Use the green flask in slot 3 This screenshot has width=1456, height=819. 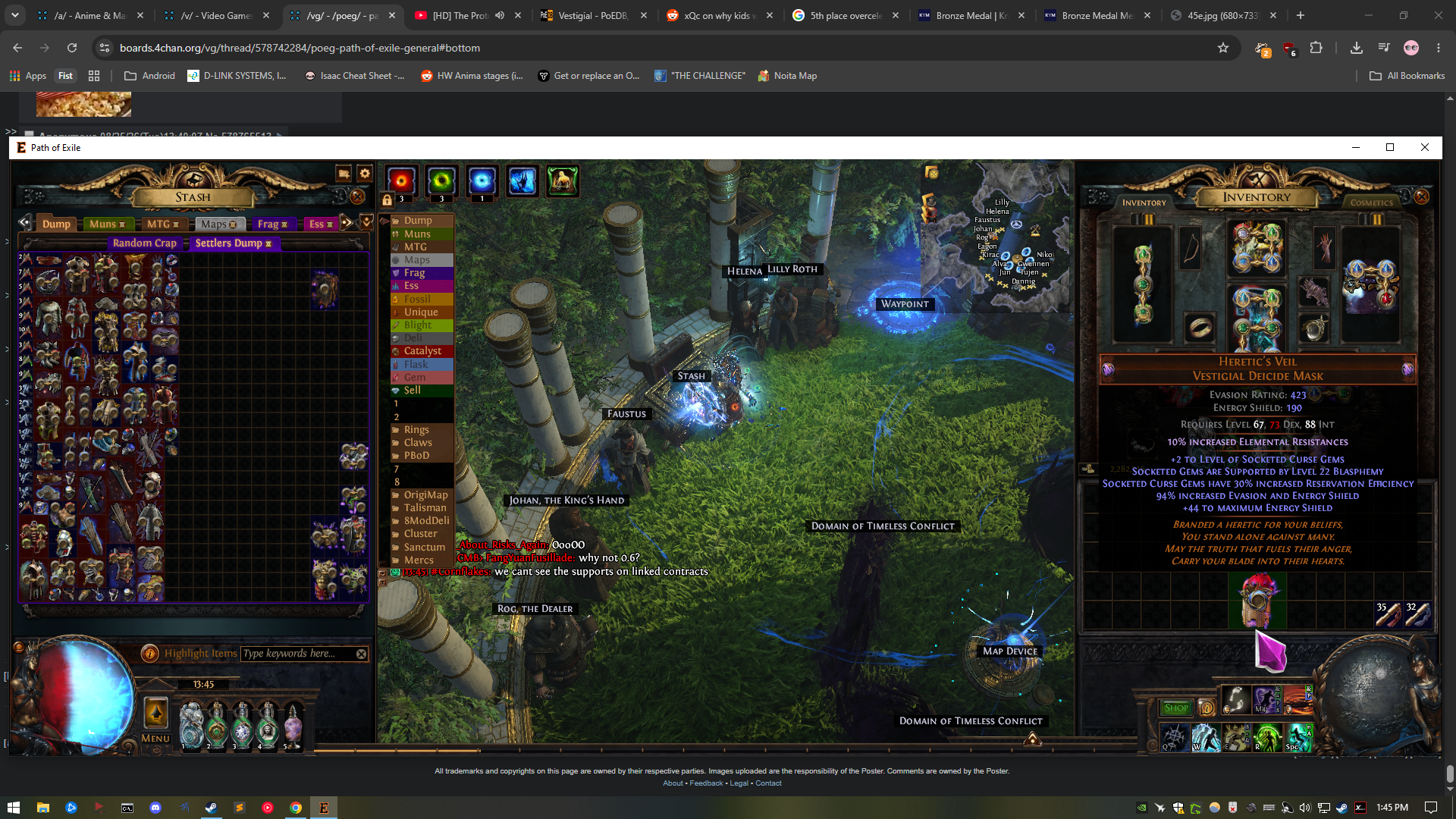pos(242,724)
